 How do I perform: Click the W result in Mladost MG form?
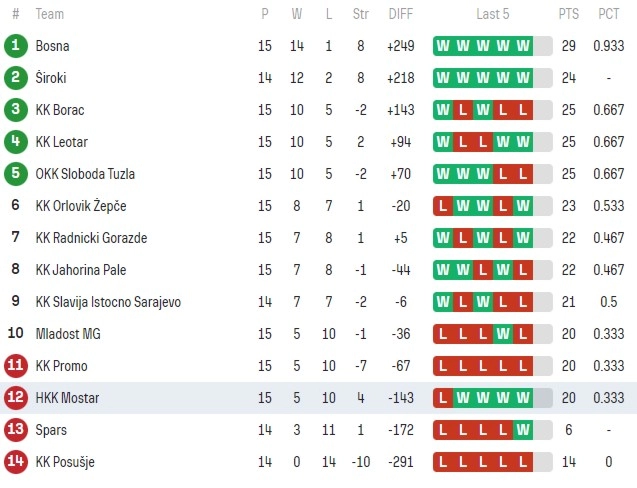503,334
